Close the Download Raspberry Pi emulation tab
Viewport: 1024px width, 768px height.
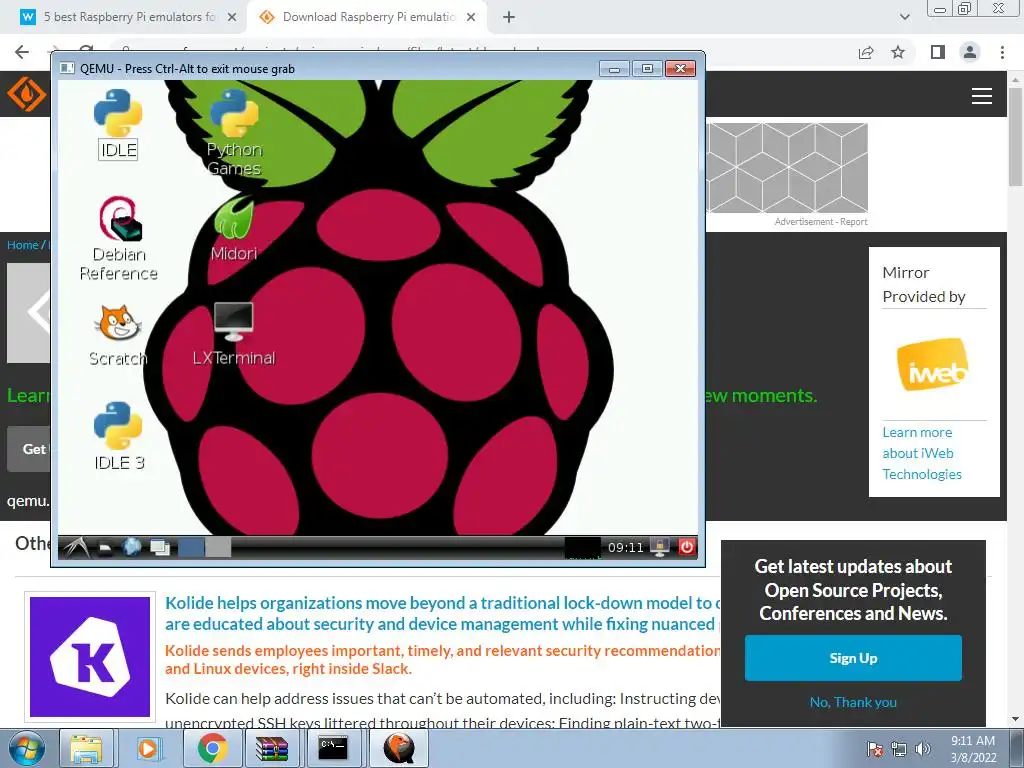click(471, 17)
